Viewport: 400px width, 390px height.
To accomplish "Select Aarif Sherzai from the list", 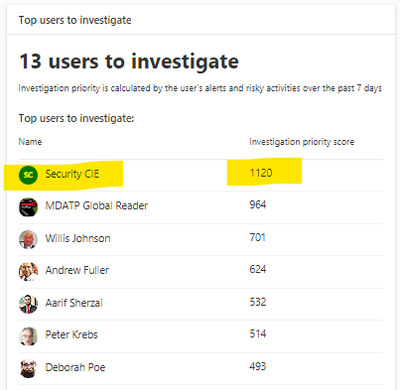I will click(74, 303).
